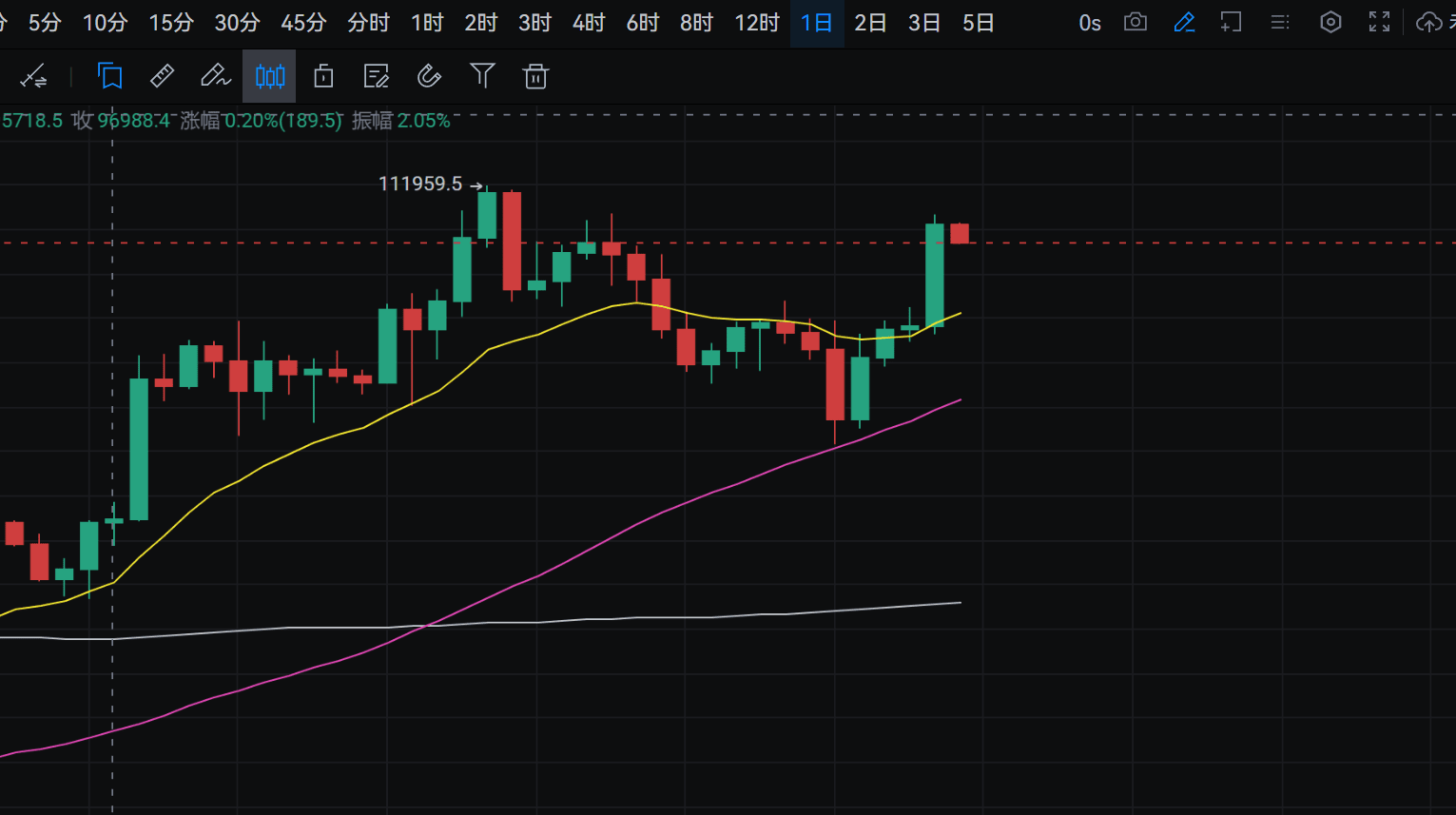The width and height of the screenshot is (1456, 815).
Task: Select the freehand brush drawing tool
Action: (x=216, y=76)
